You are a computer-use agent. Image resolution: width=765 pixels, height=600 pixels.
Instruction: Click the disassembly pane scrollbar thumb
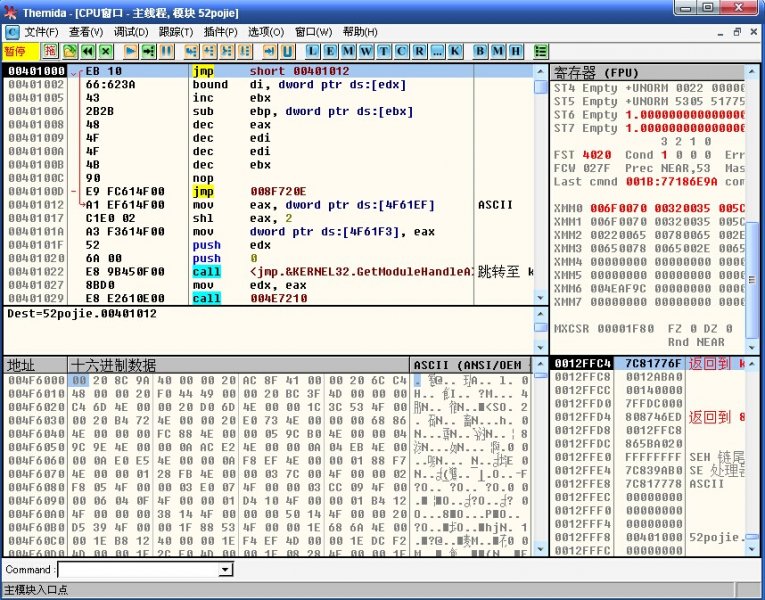pos(541,86)
